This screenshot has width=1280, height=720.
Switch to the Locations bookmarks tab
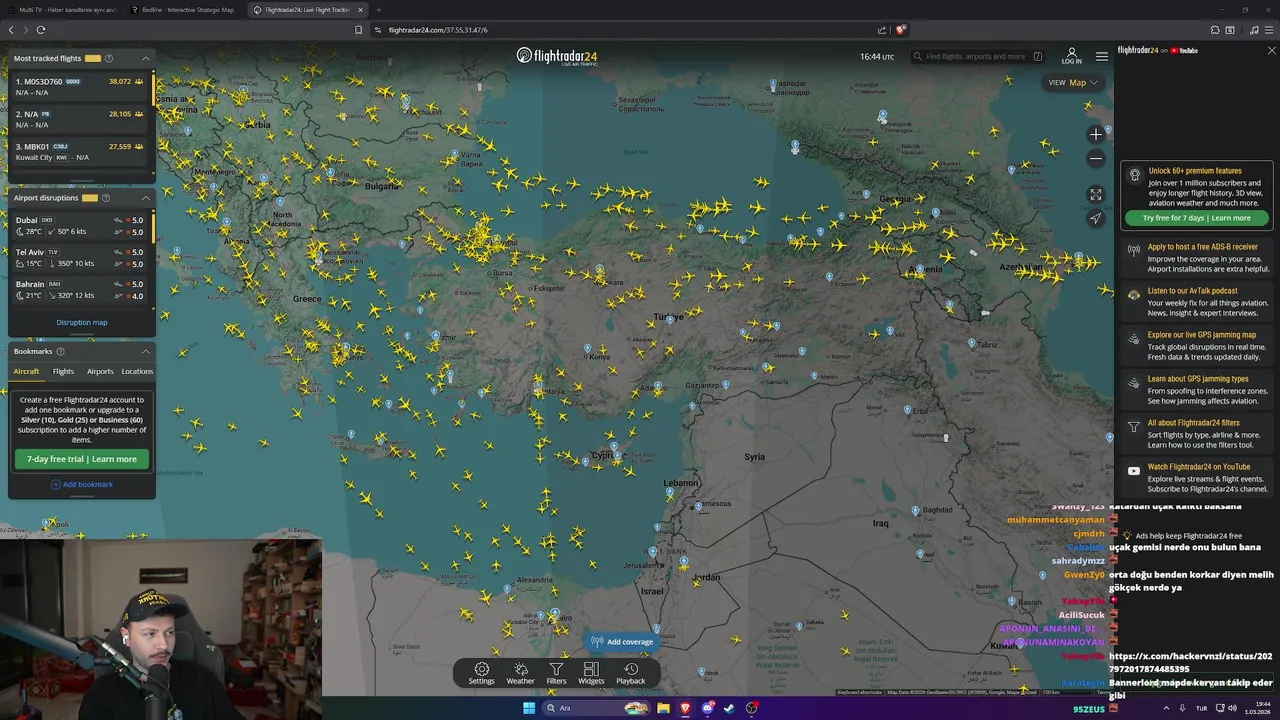pyautogui.click(x=137, y=371)
